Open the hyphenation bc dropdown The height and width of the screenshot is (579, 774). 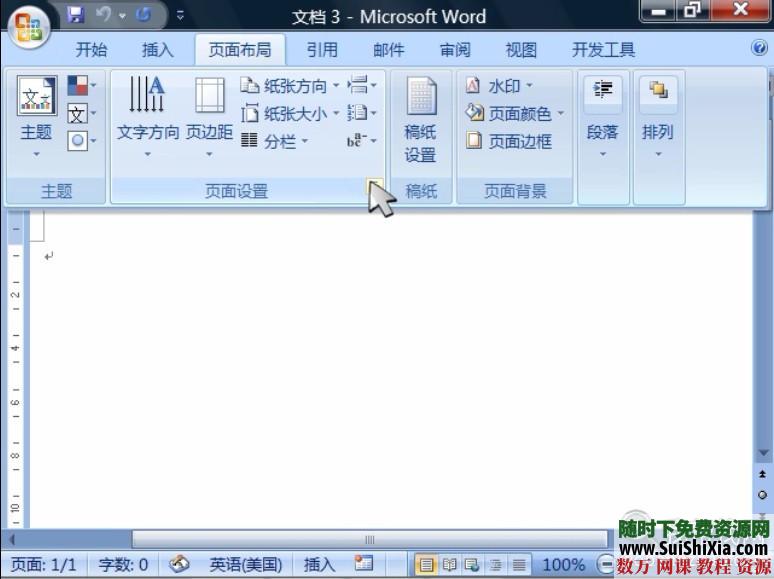click(x=362, y=141)
